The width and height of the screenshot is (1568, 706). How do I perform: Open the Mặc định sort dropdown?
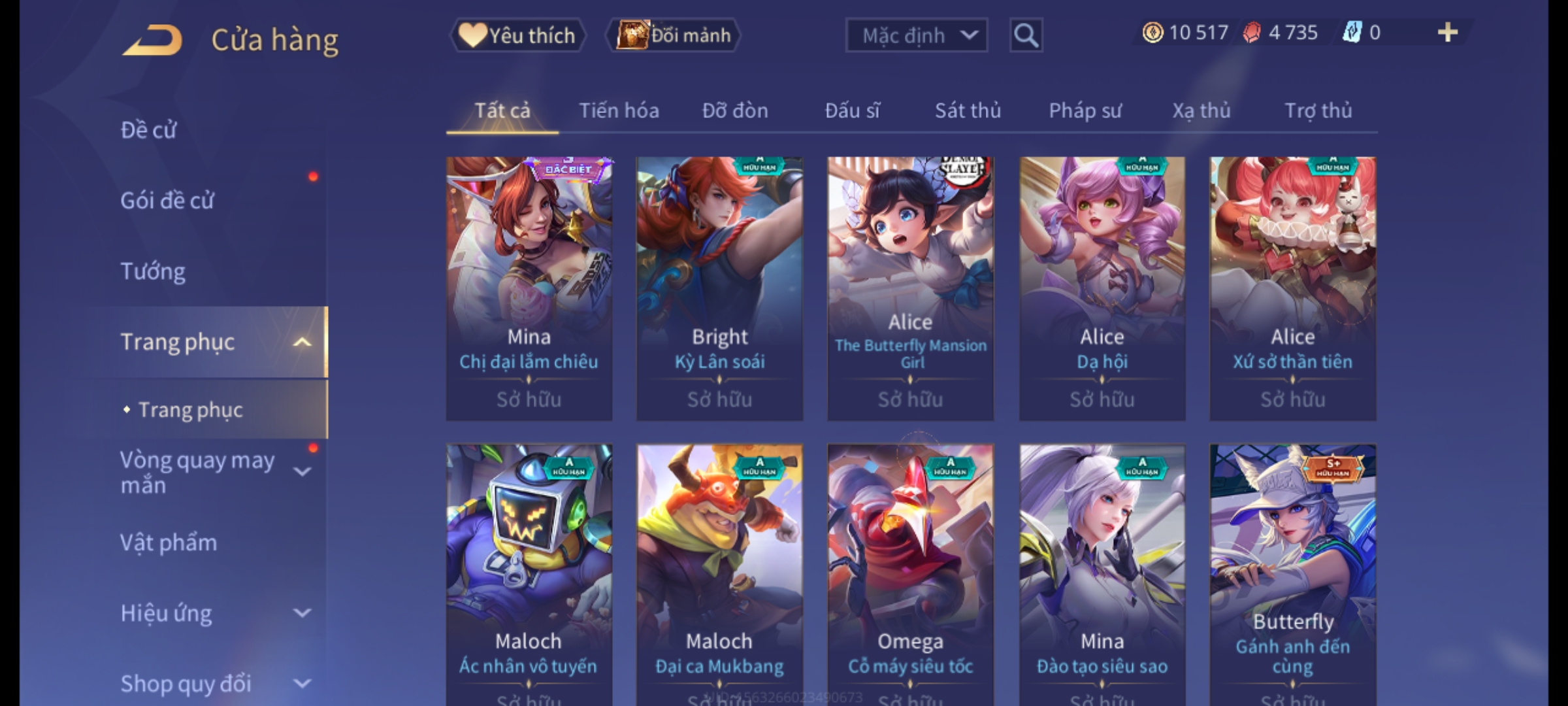click(916, 35)
